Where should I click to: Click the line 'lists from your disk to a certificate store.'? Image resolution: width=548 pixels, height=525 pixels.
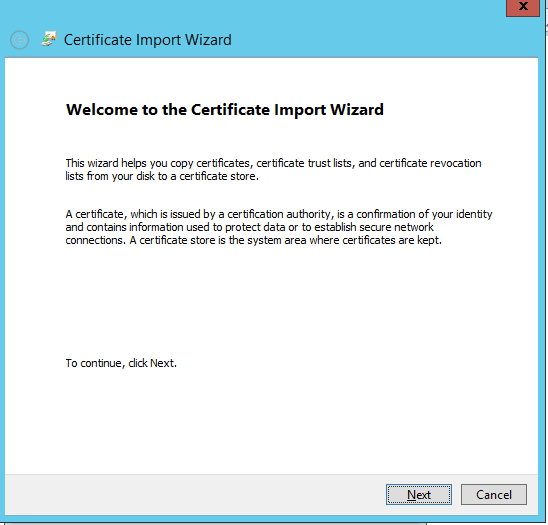point(162,176)
